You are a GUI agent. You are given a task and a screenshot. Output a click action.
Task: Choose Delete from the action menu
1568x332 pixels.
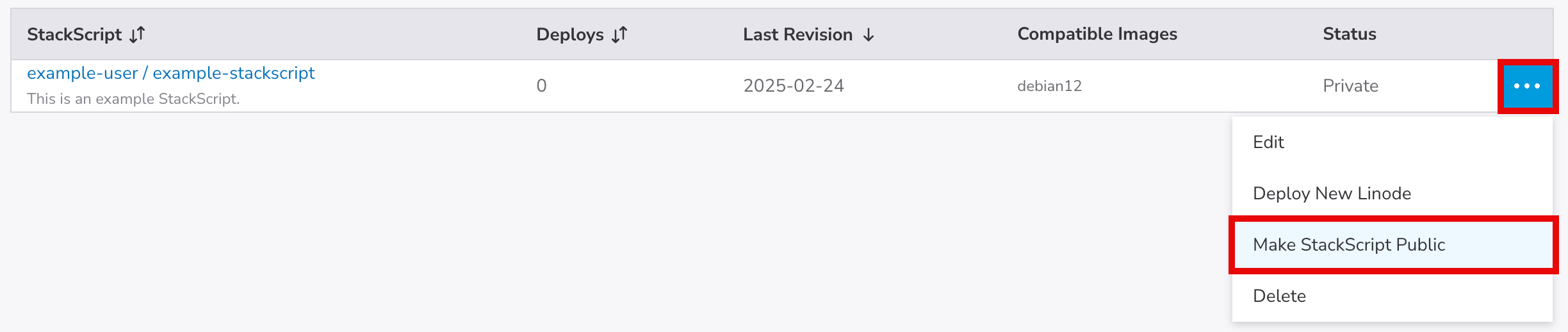(1279, 296)
